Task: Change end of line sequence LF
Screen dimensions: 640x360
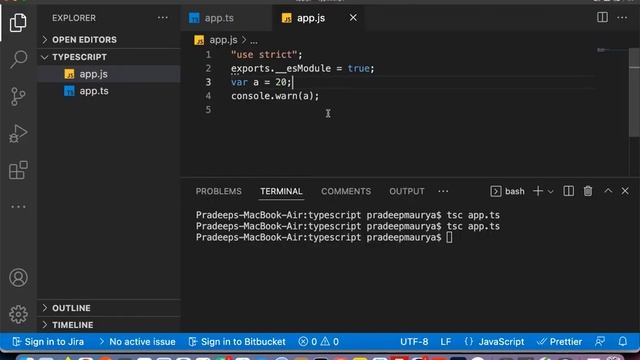Action: coord(446,342)
